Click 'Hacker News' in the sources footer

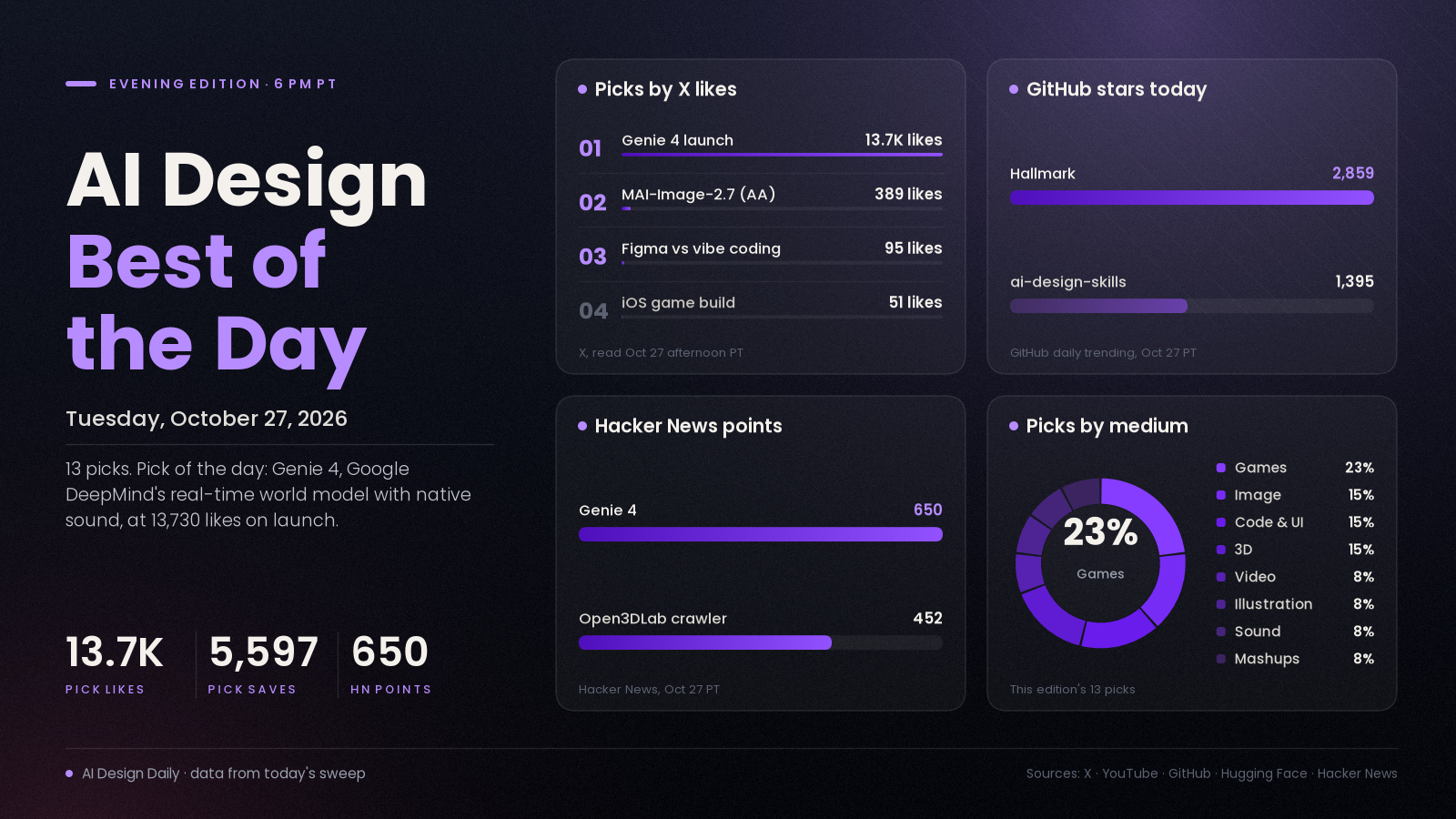[1357, 773]
